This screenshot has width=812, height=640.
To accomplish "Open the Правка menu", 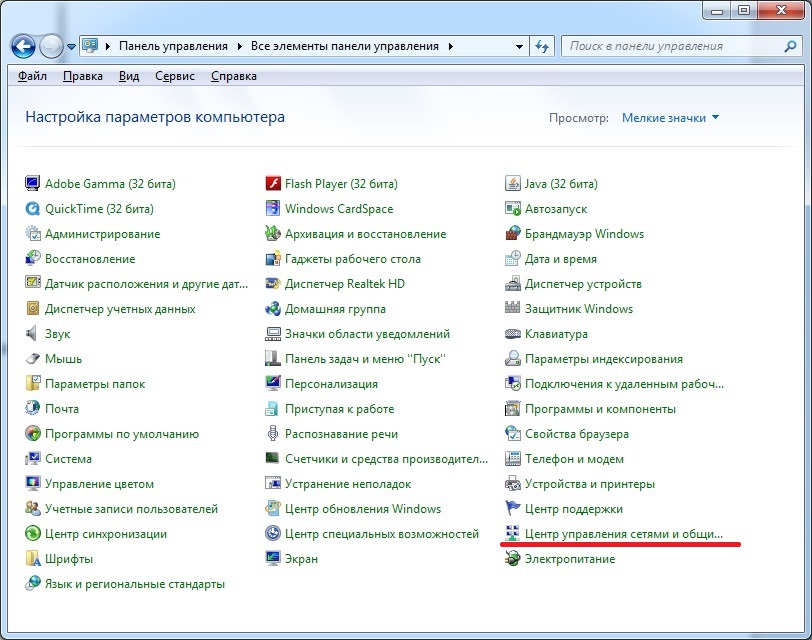I will 83,76.
